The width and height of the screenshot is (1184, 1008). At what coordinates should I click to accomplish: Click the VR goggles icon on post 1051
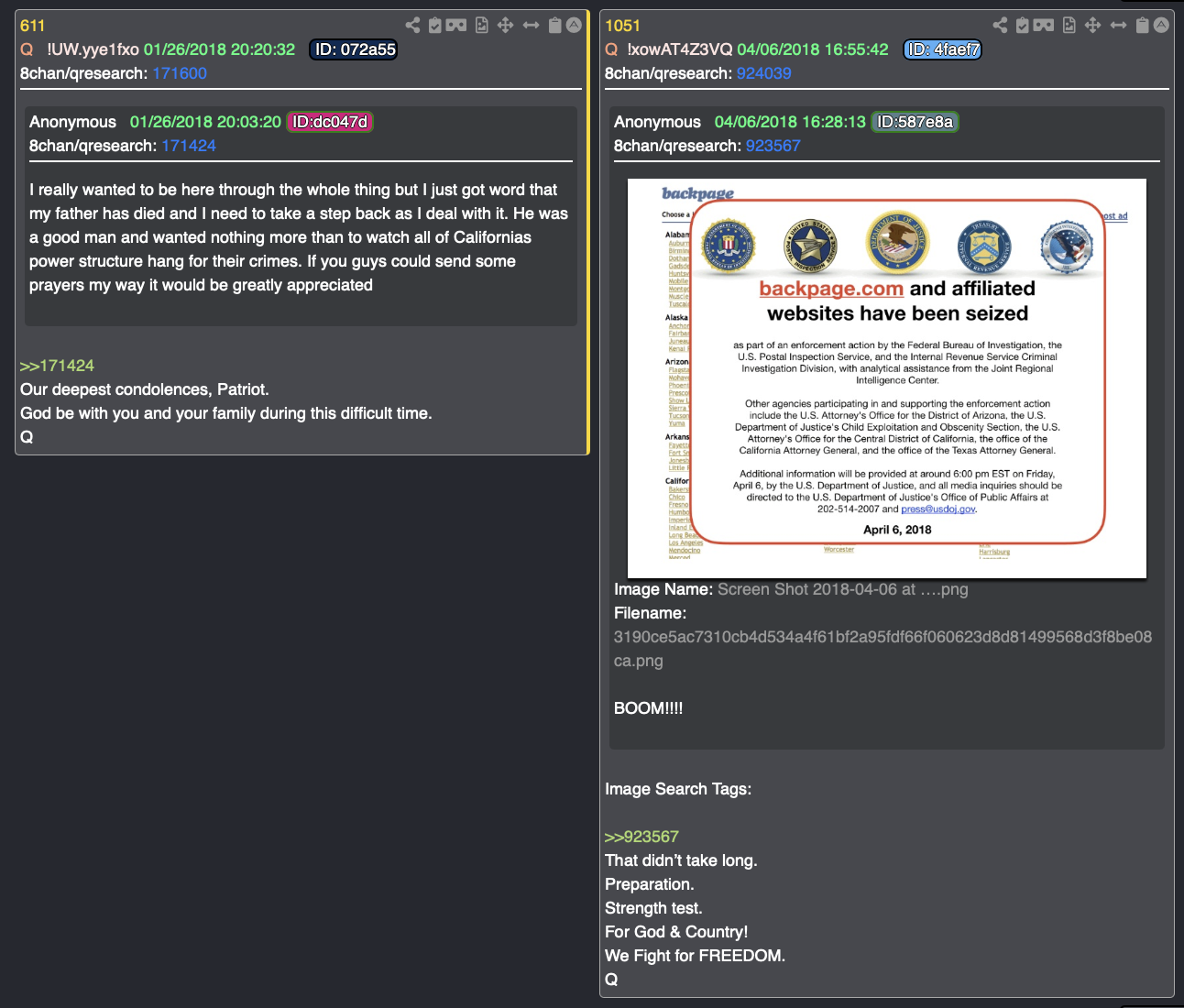(x=1044, y=25)
